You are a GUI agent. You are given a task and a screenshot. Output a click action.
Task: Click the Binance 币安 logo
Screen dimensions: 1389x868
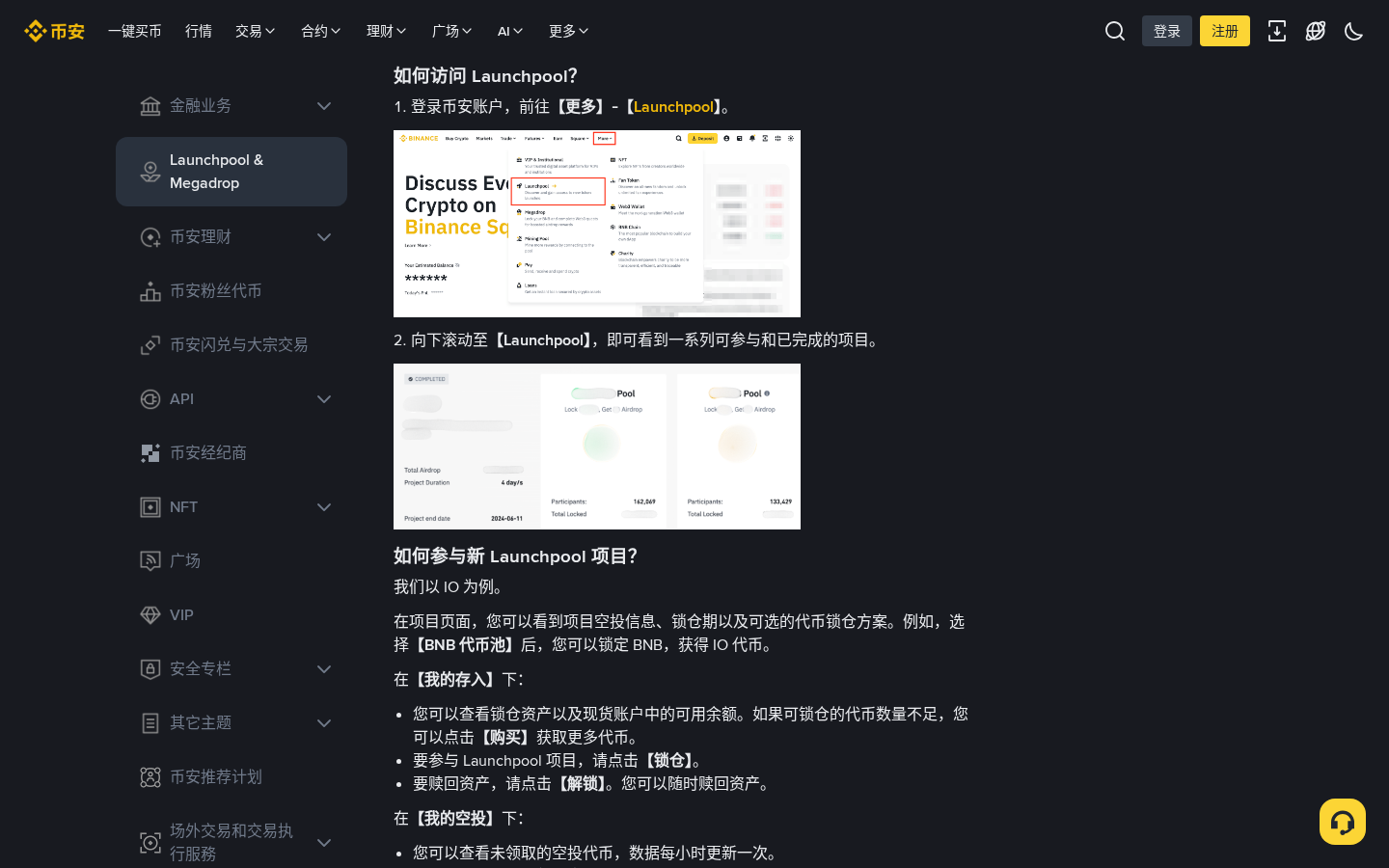pyautogui.click(x=54, y=31)
